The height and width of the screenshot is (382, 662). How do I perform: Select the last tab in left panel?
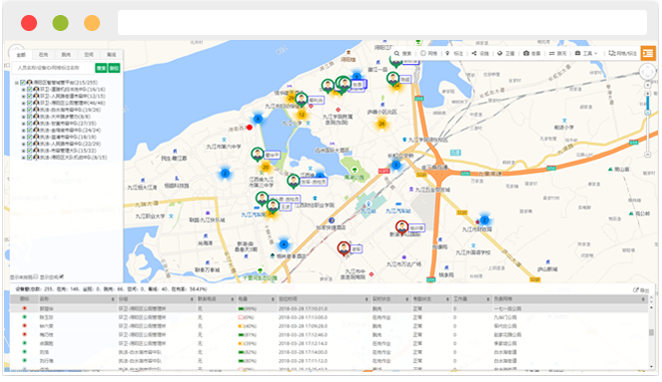point(111,54)
